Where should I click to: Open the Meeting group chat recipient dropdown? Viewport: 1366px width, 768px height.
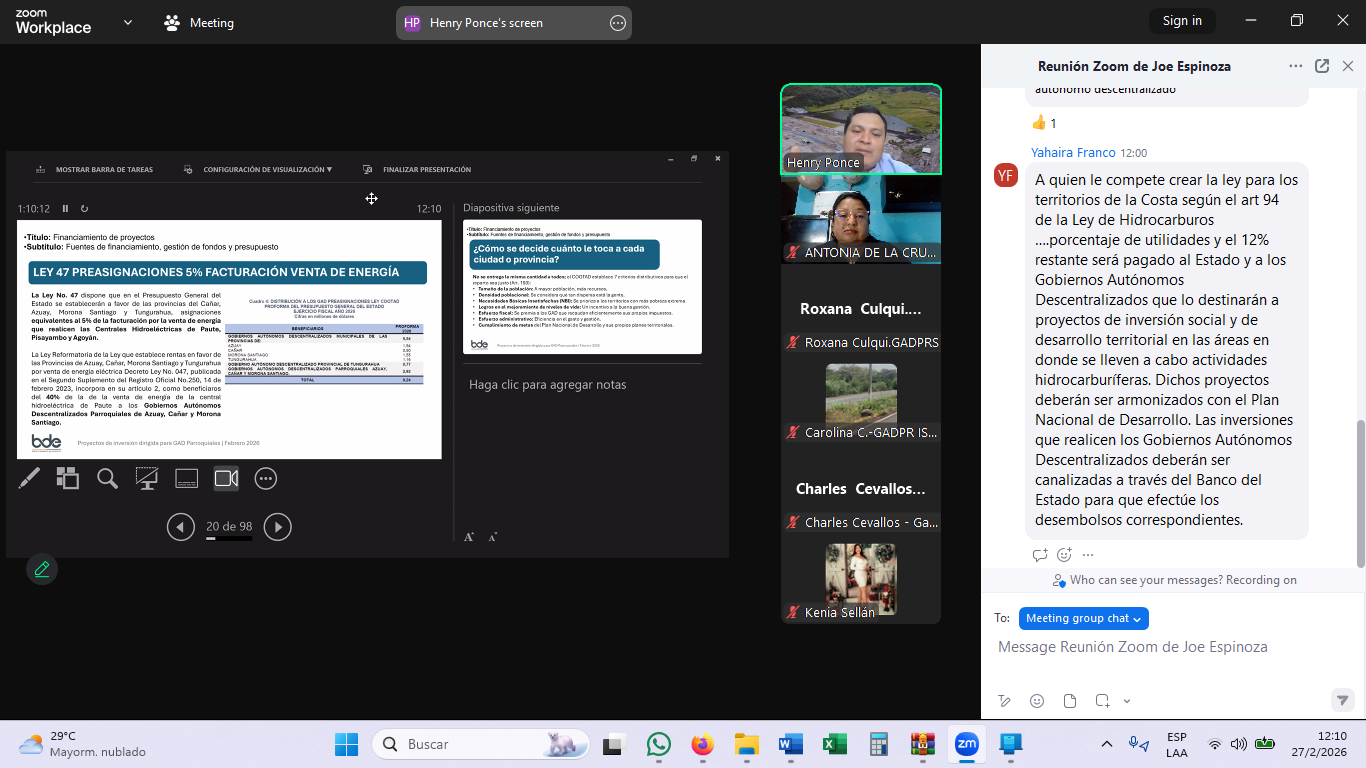click(x=1083, y=618)
